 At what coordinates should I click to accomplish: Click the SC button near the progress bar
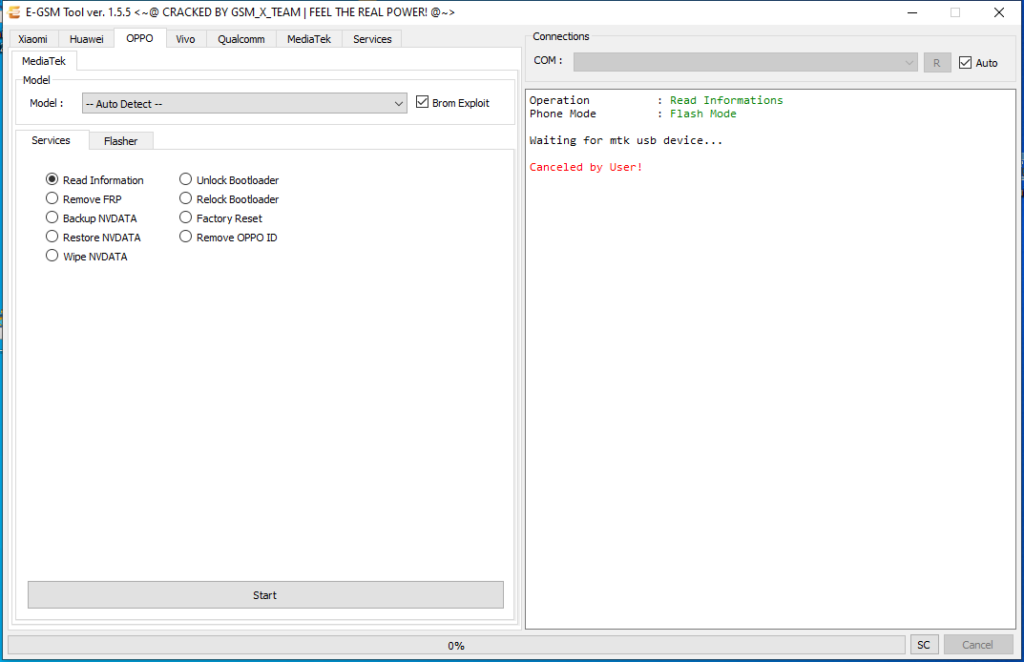pyautogui.click(x=923, y=644)
